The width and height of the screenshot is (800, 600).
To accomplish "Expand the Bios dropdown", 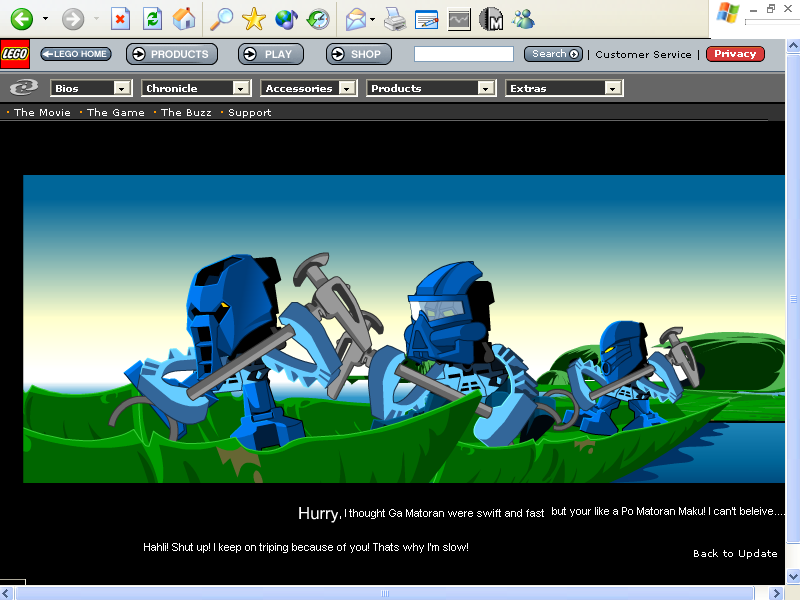I will click(x=92, y=88).
